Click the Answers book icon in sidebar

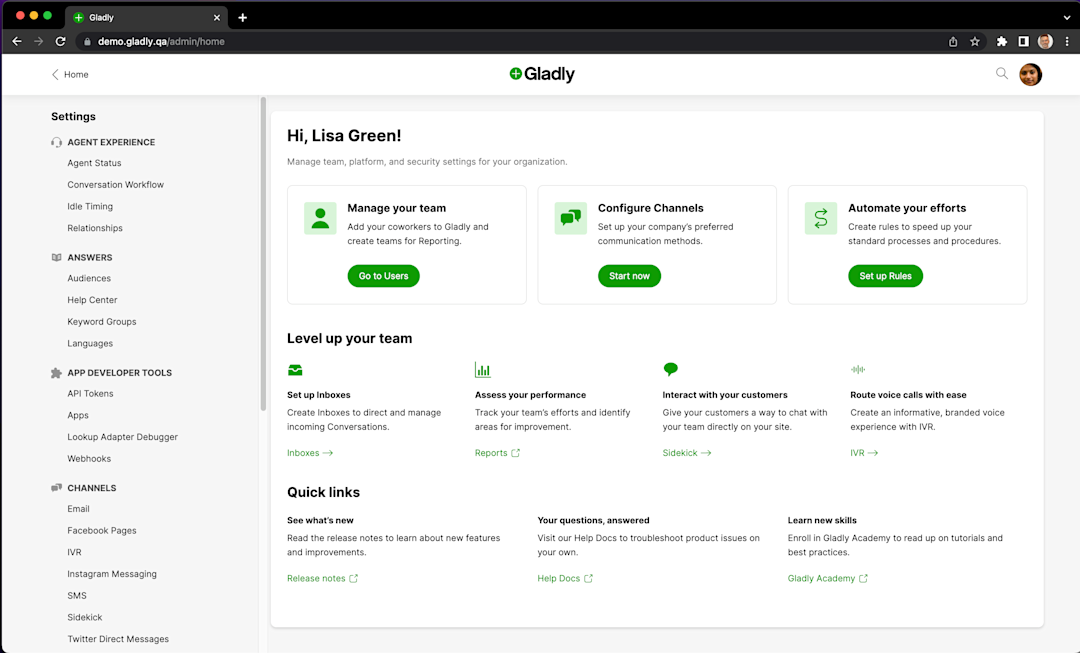tap(56, 257)
